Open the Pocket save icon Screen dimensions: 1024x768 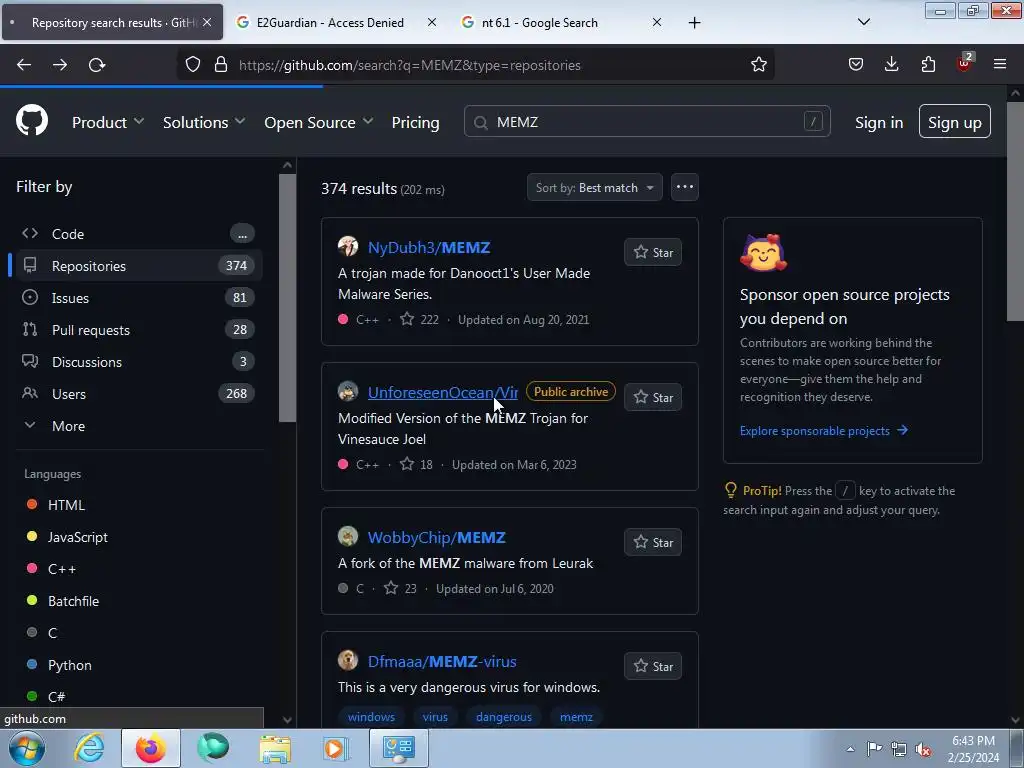pos(856,64)
